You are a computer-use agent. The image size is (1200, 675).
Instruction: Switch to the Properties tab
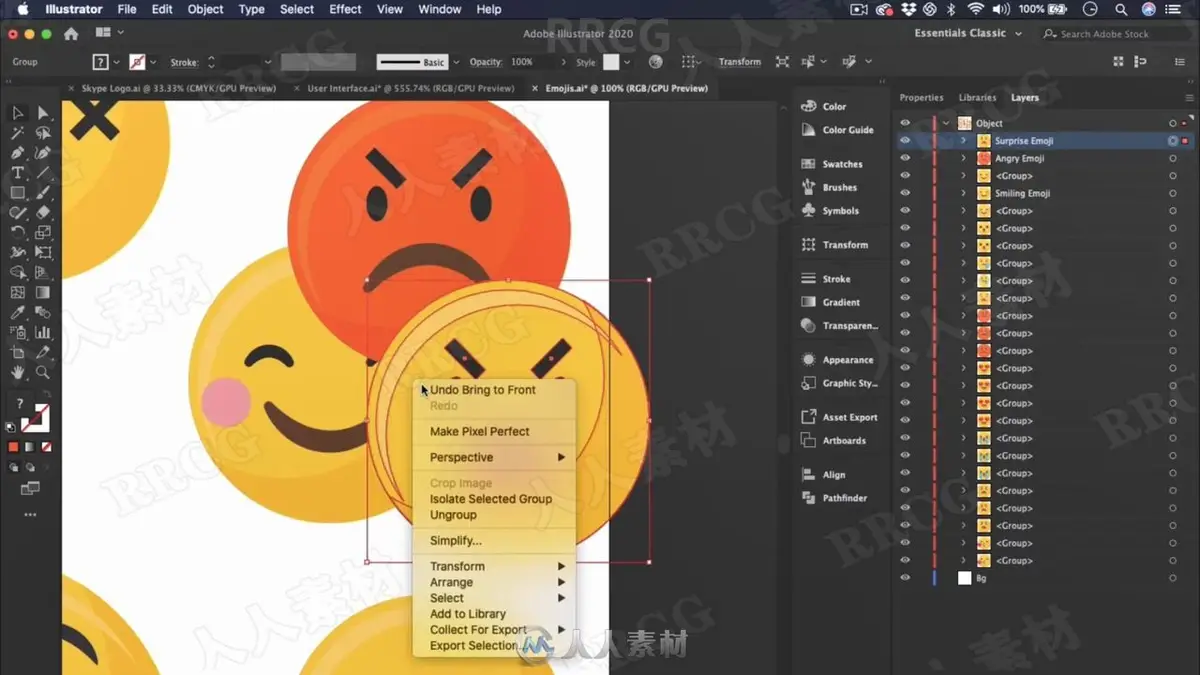coord(921,98)
